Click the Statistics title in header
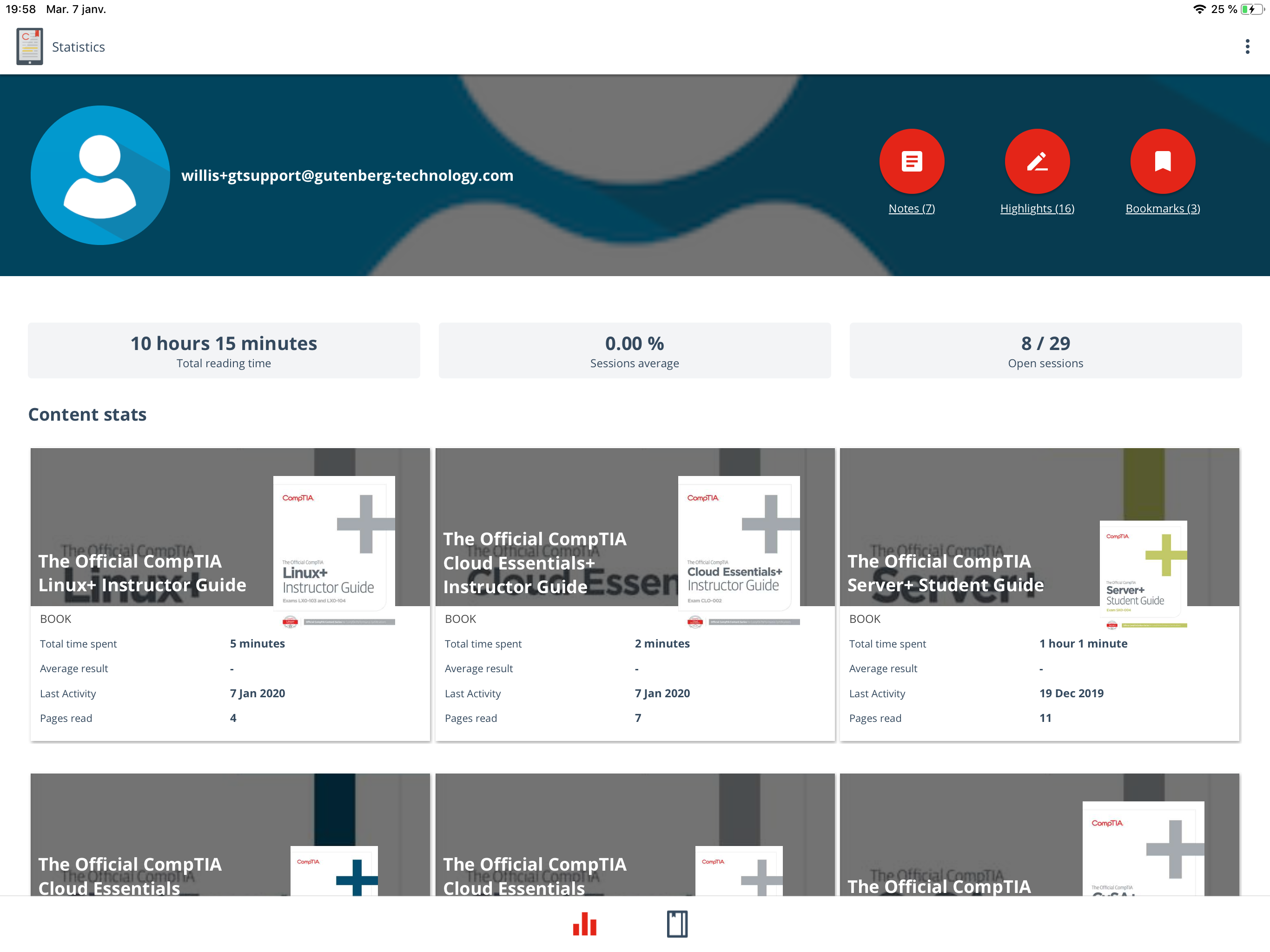Viewport: 1270px width, 952px height. [x=79, y=47]
